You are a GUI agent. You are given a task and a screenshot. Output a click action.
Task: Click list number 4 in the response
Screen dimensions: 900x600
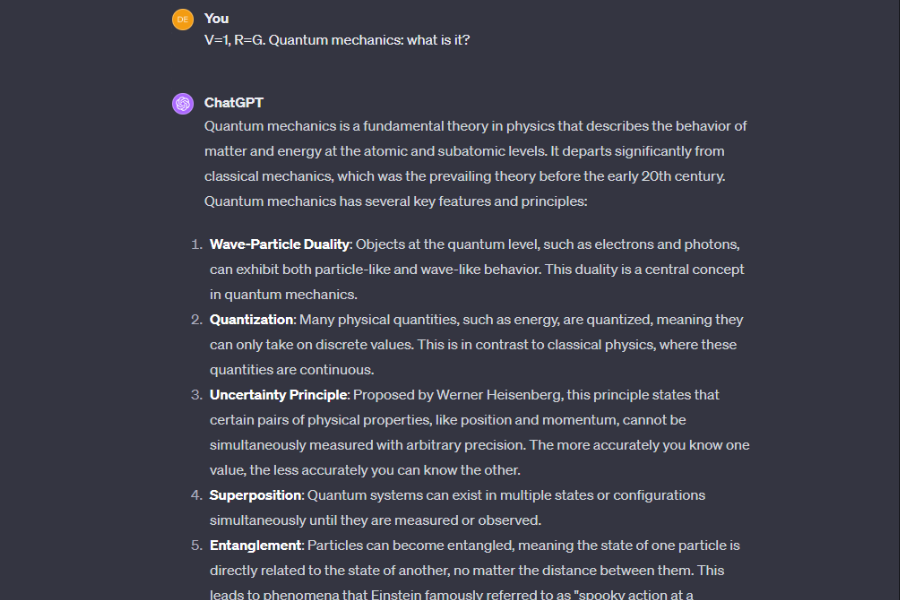[x=196, y=495]
